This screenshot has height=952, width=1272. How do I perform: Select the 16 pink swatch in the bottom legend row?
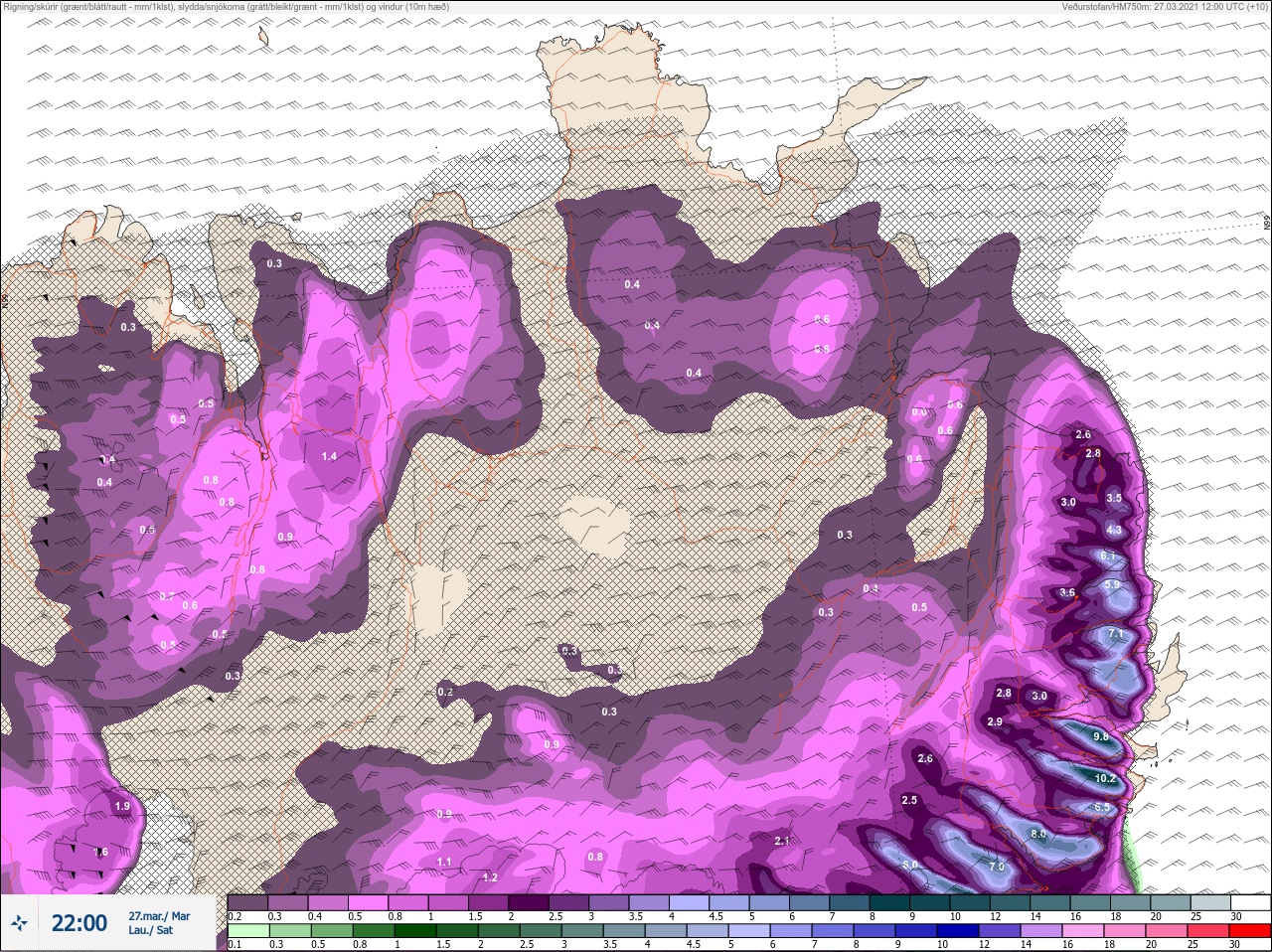pos(1084,931)
